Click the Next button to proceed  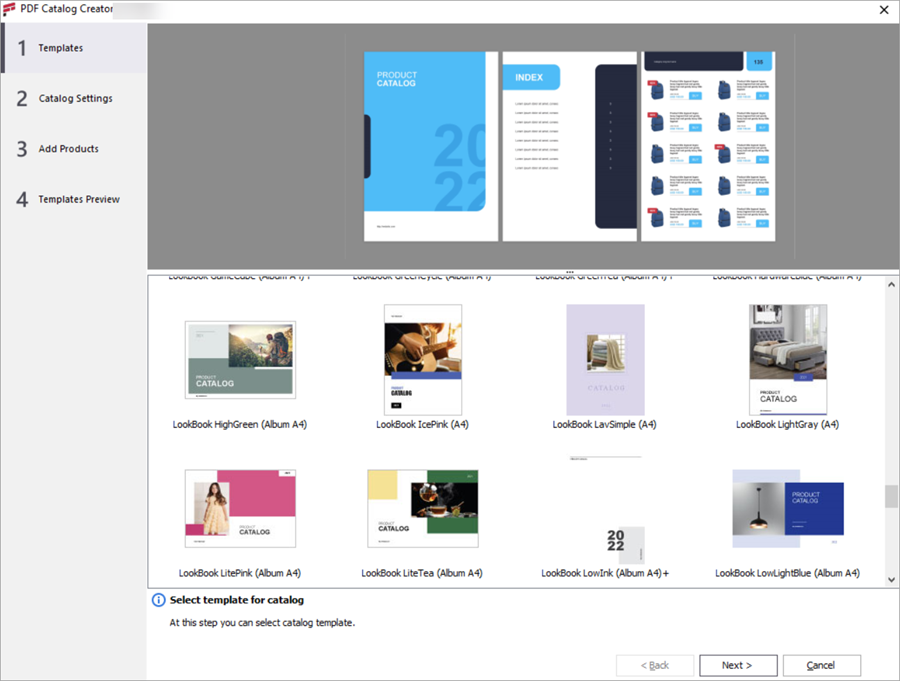click(x=738, y=665)
